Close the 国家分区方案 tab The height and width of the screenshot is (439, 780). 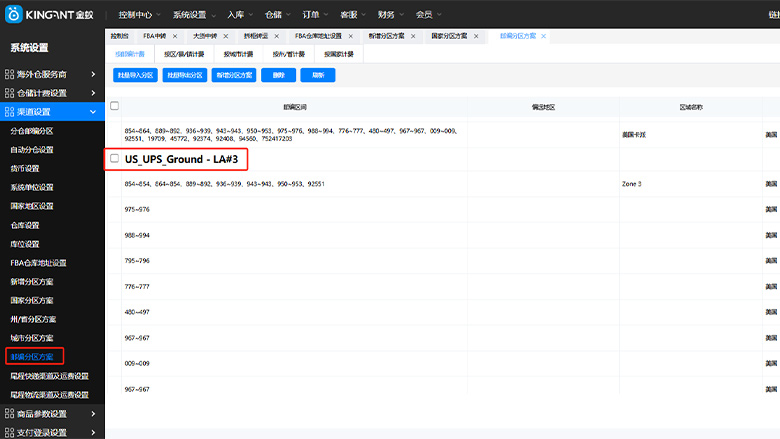click(476, 36)
